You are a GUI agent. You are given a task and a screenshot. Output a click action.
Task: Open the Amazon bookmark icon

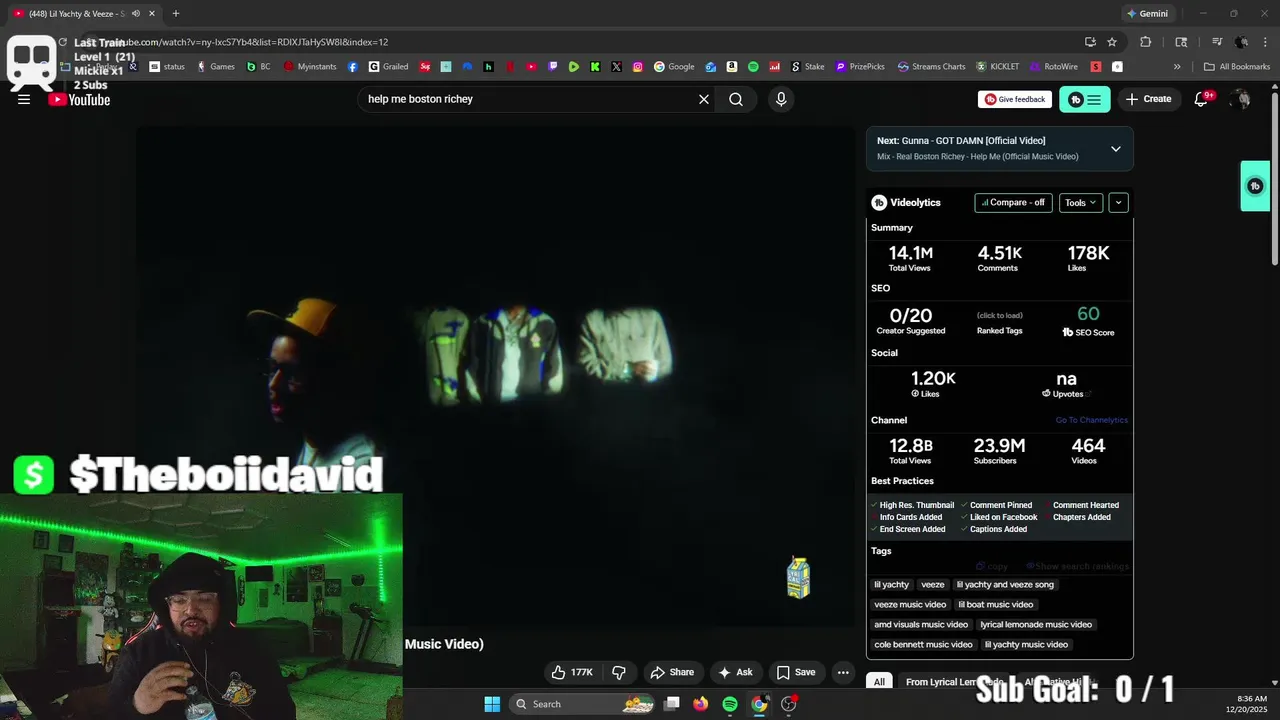pos(732,67)
